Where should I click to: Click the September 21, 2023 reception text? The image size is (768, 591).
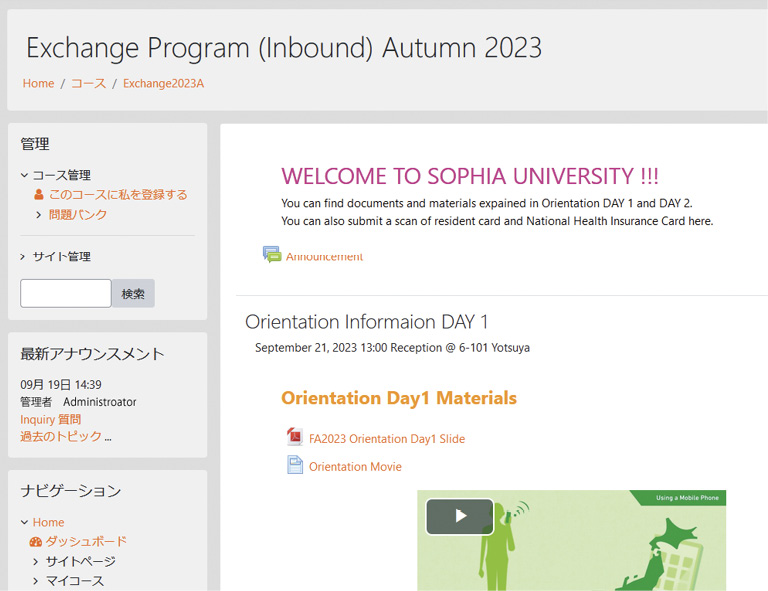pyautogui.click(x=392, y=348)
